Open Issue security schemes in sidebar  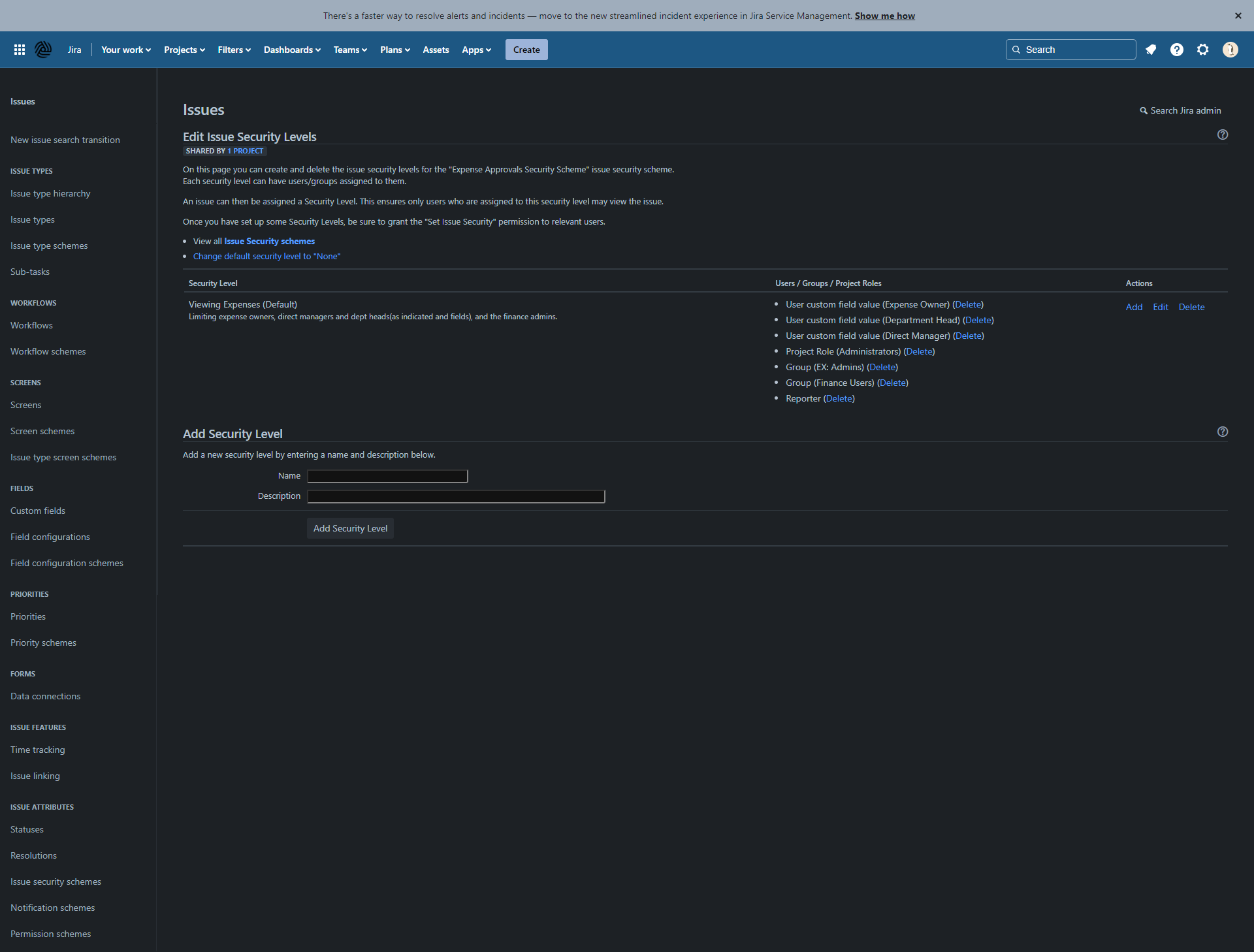click(56, 881)
